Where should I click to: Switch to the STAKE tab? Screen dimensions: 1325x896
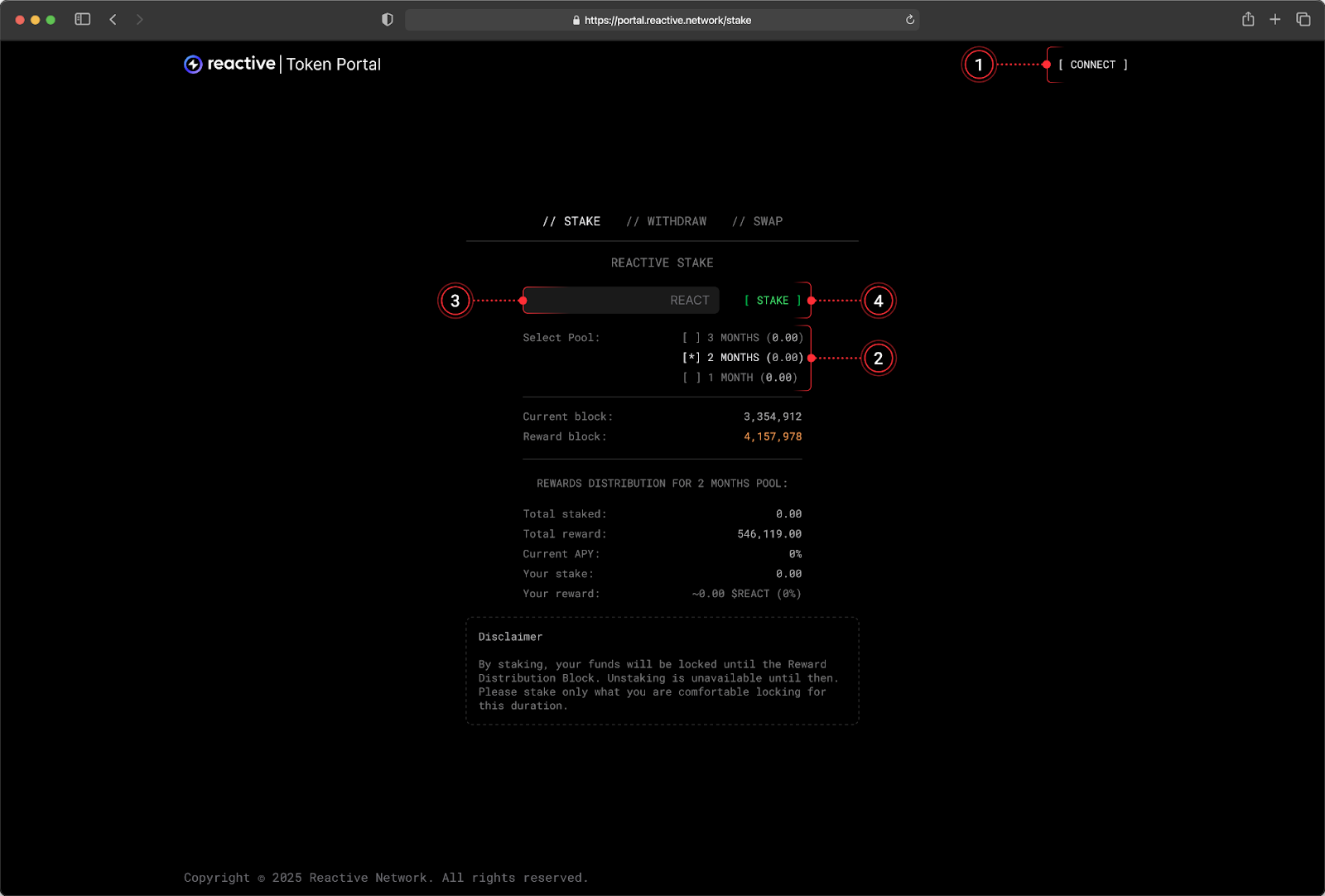571,221
